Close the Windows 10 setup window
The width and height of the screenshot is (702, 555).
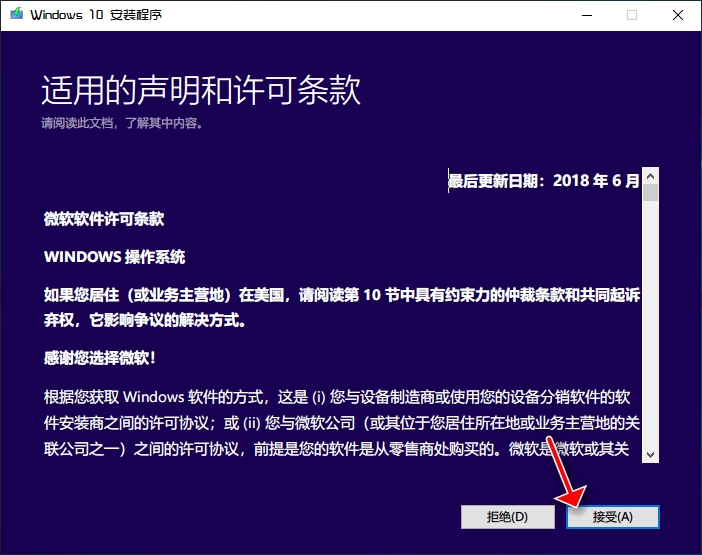(x=678, y=15)
